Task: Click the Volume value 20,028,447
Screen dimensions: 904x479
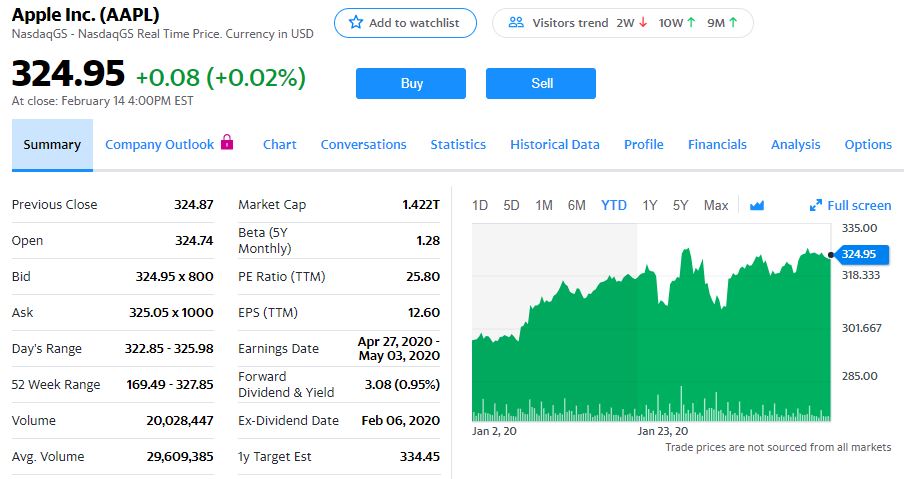Action: pyautogui.click(x=180, y=421)
